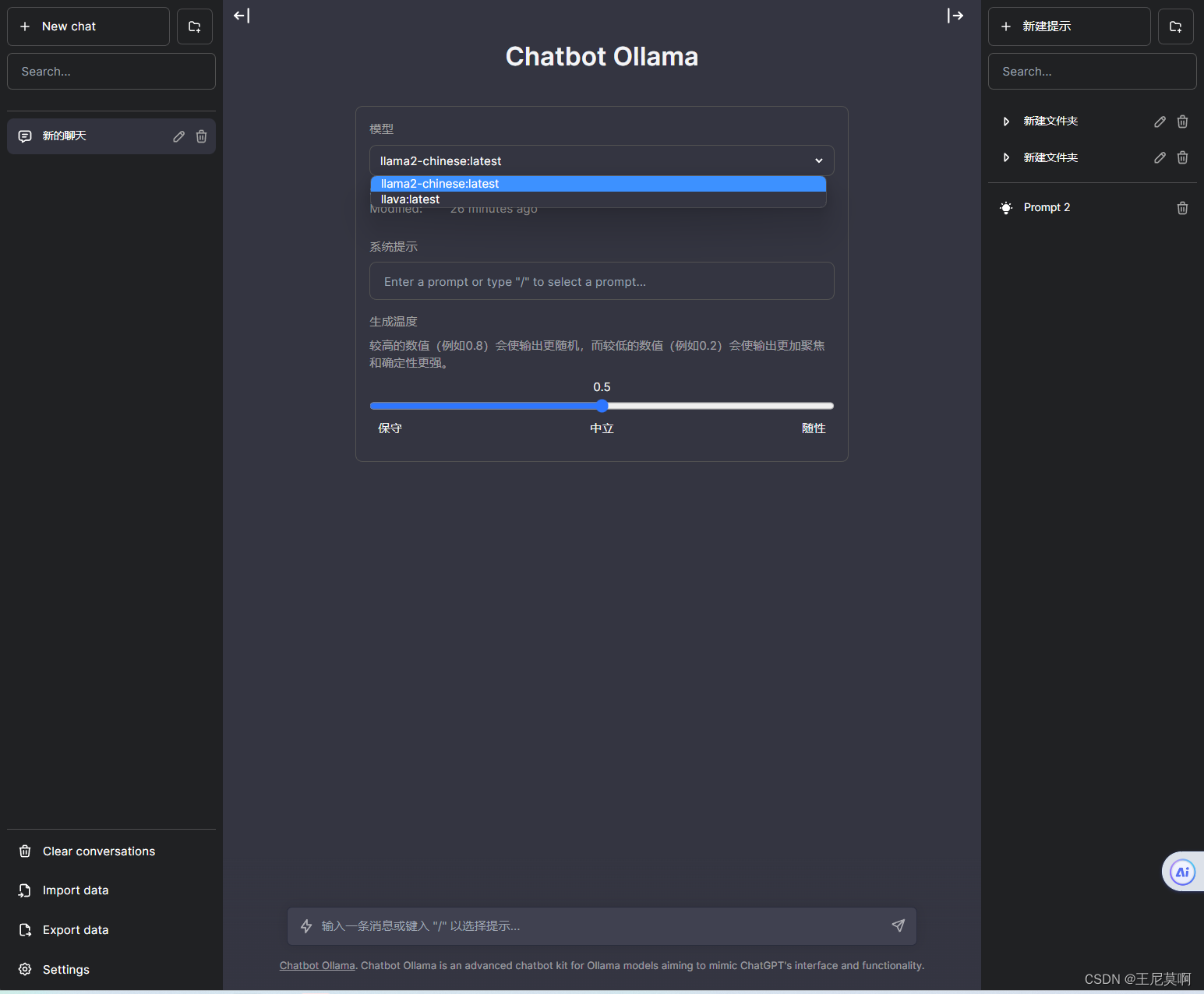
Task: Open the Chatbot Ollama footer link
Action: point(317,966)
